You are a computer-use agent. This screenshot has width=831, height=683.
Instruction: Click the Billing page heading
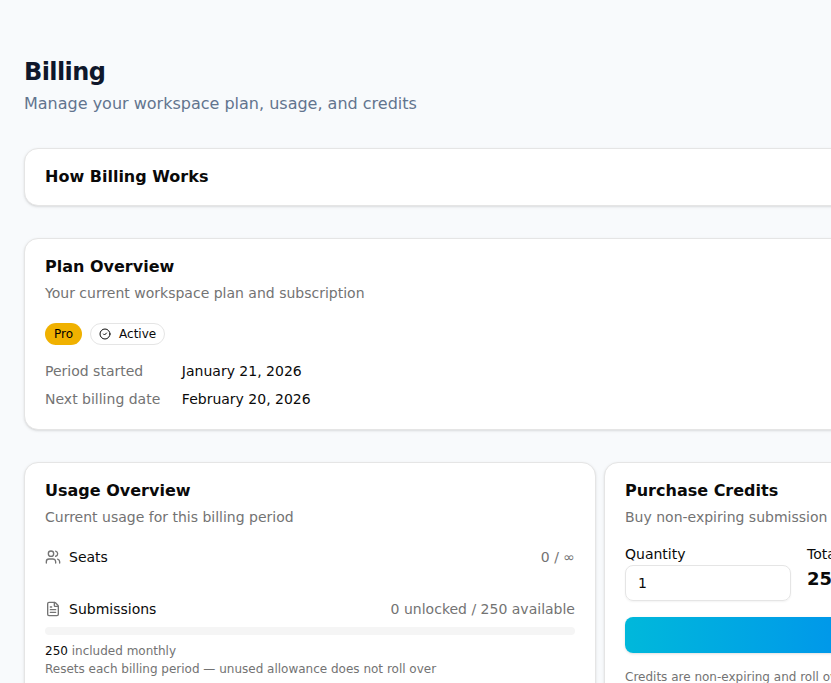click(64, 71)
